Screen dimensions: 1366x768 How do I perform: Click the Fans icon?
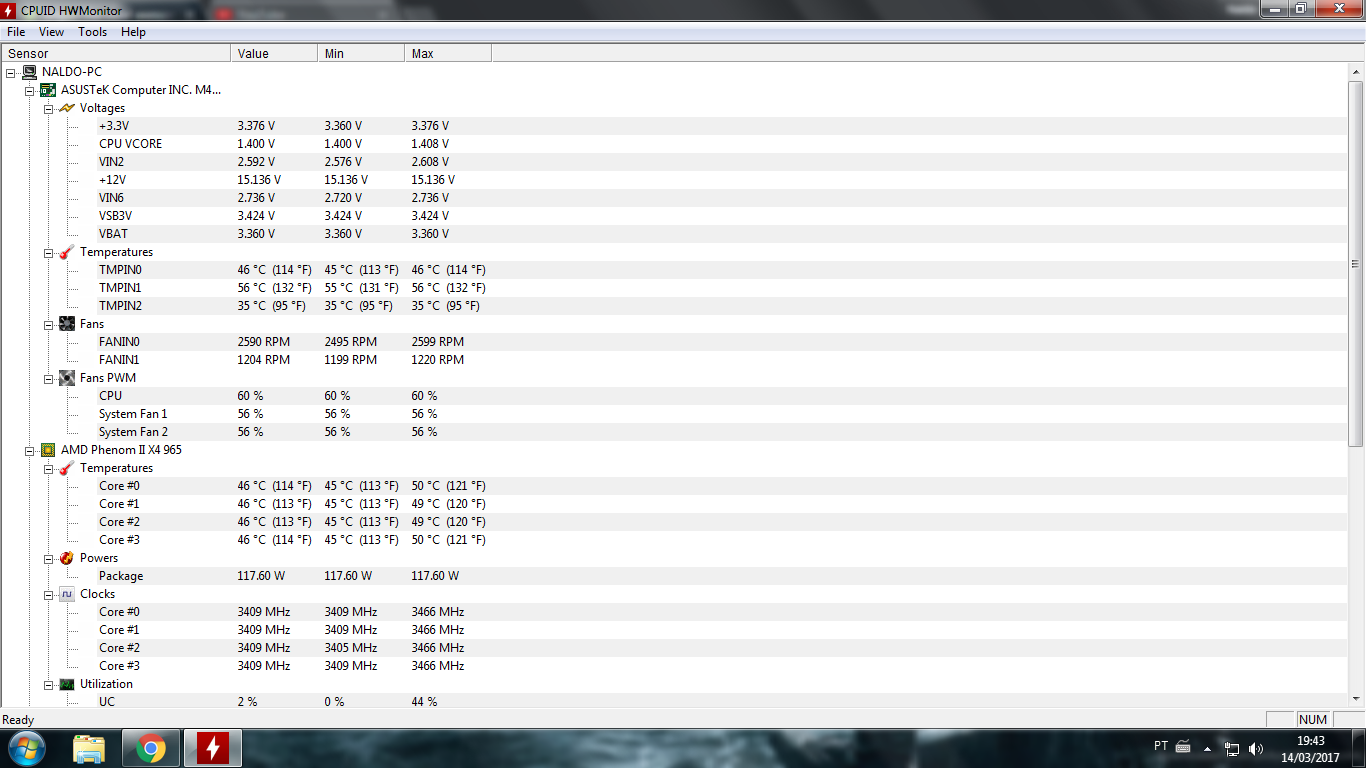pyautogui.click(x=67, y=324)
